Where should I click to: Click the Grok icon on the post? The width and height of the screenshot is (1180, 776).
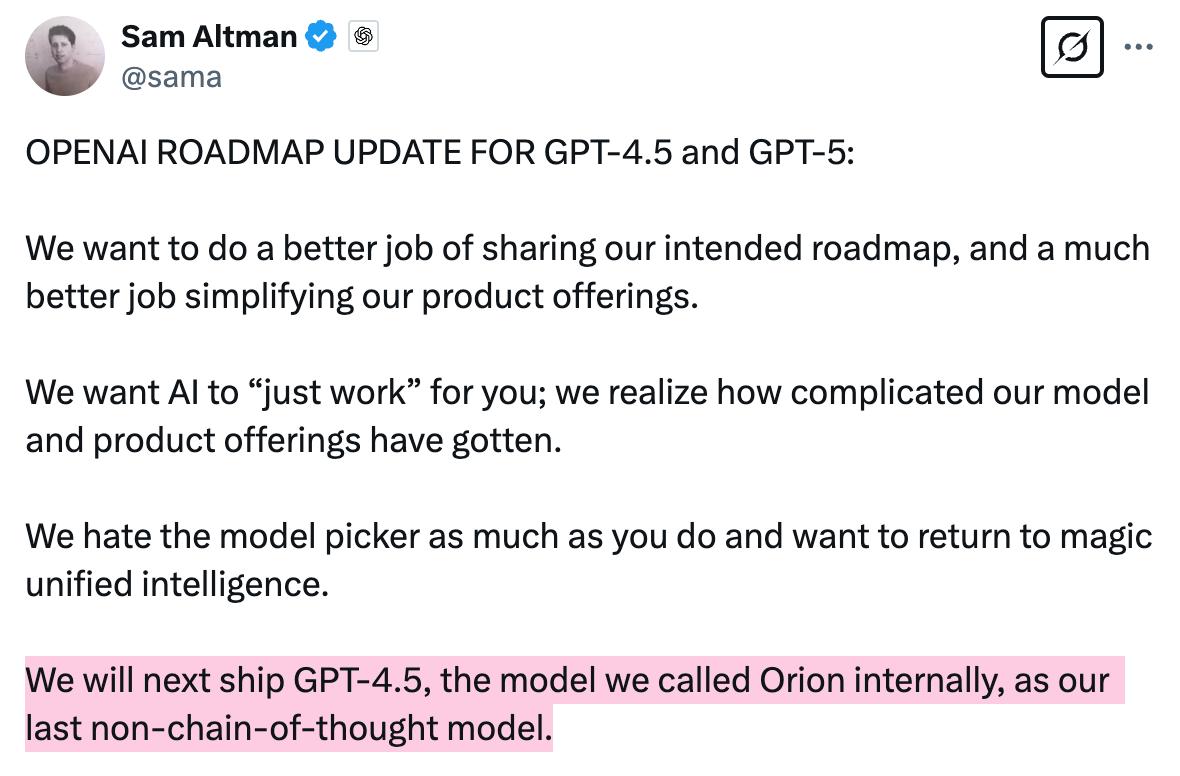click(x=1071, y=47)
